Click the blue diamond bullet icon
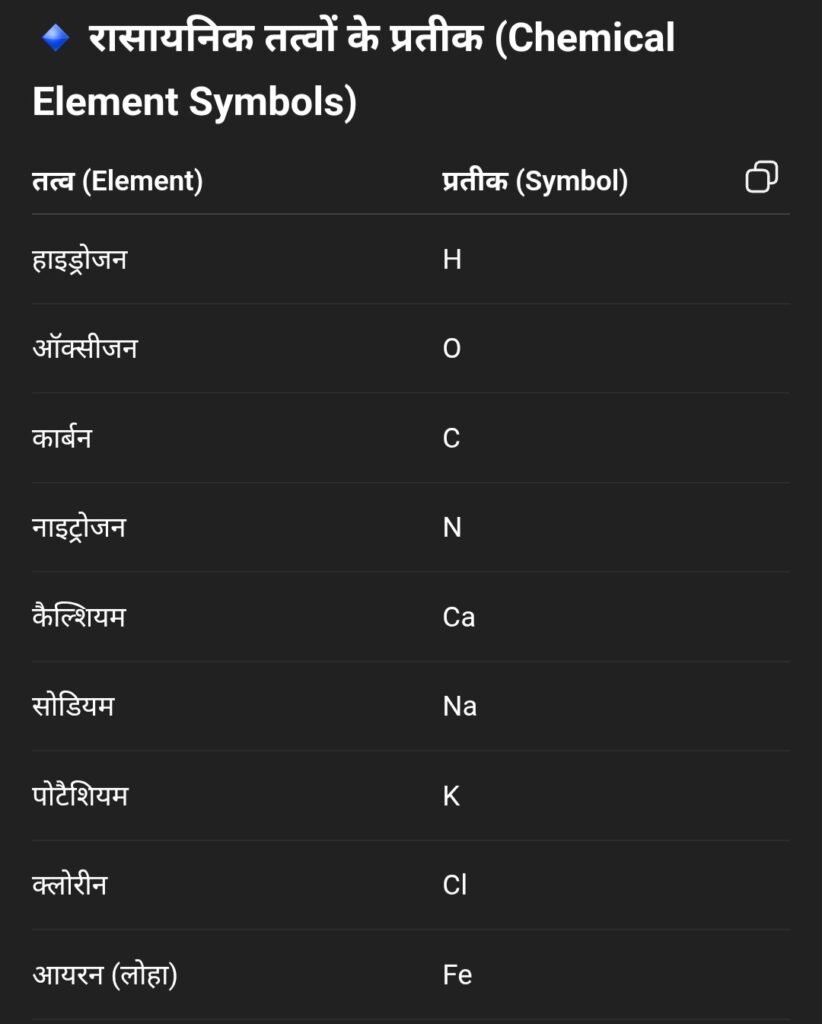The width and height of the screenshot is (822, 1024). click(x=55, y=38)
